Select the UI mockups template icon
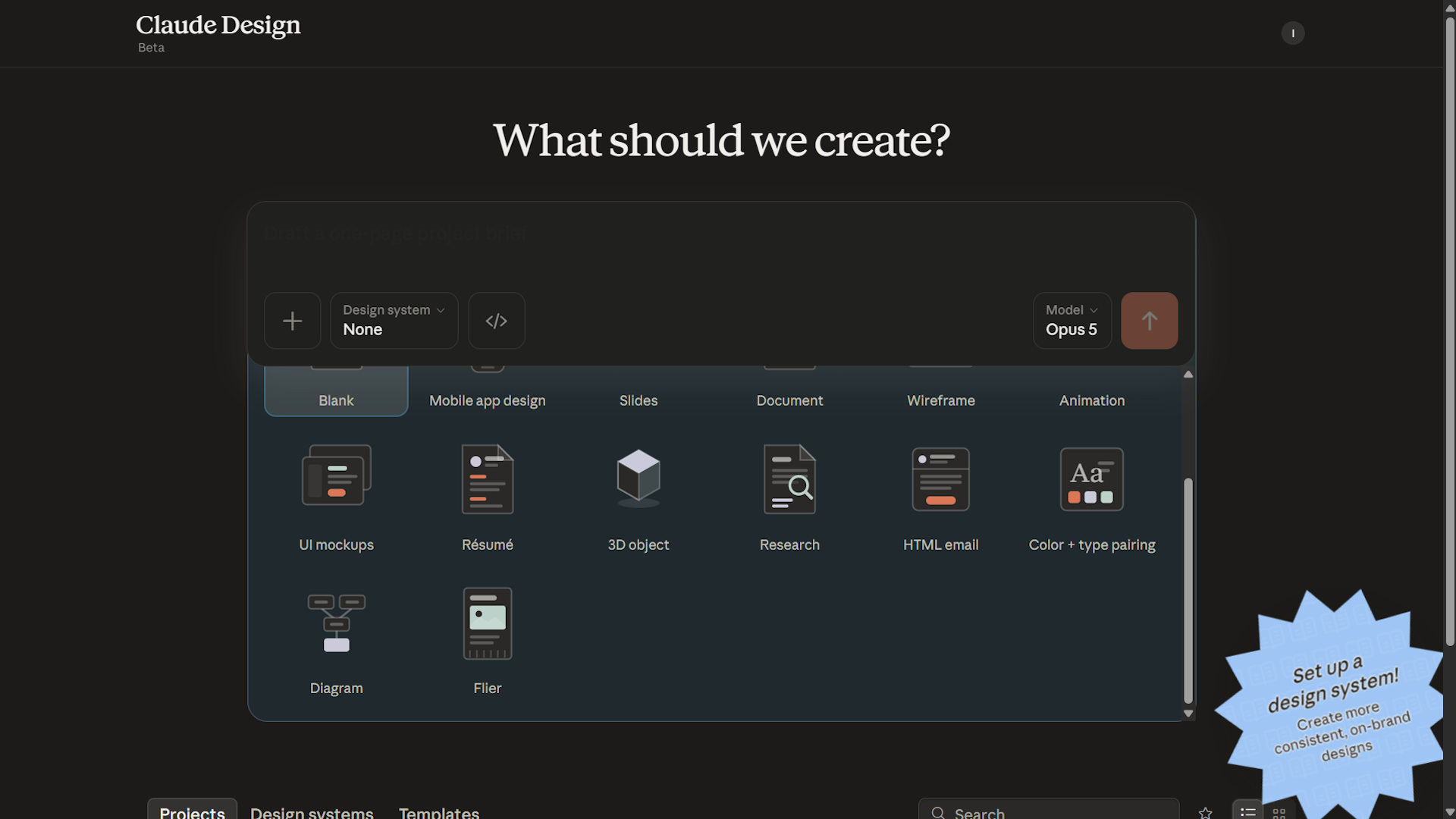The width and height of the screenshot is (1456, 819). (x=336, y=476)
